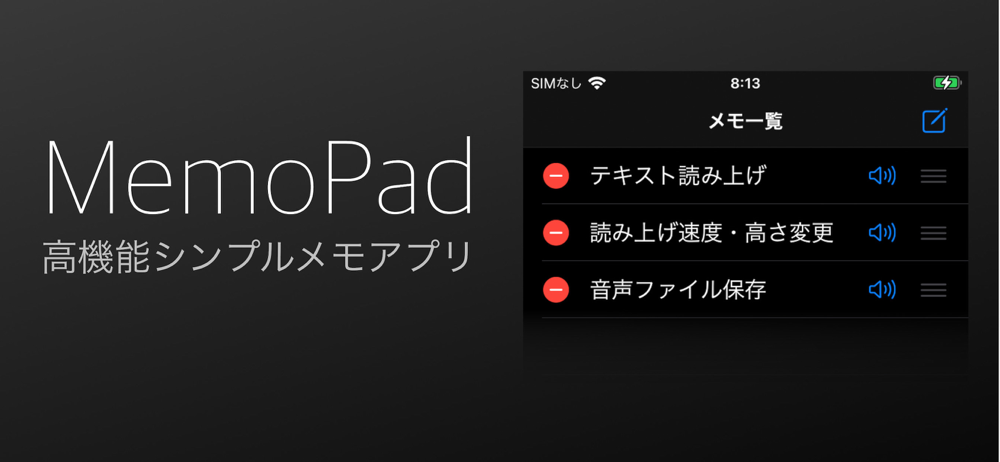This screenshot has width=1000, height=462.
Task: Tap the Wi-Fi status icon
Action: pyautogui.click(x=598, y=83)
